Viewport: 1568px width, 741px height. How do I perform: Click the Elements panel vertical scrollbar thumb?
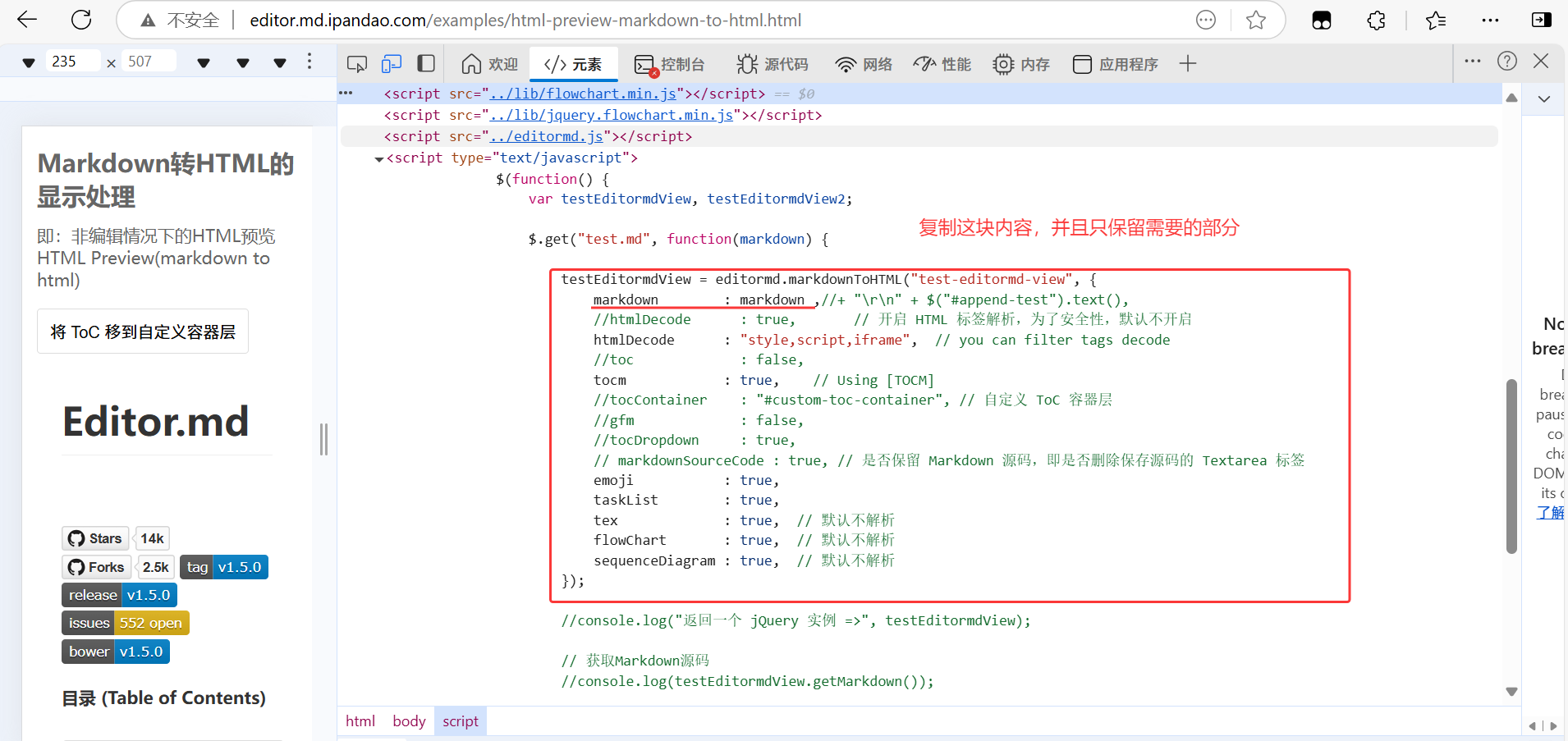1511,466
